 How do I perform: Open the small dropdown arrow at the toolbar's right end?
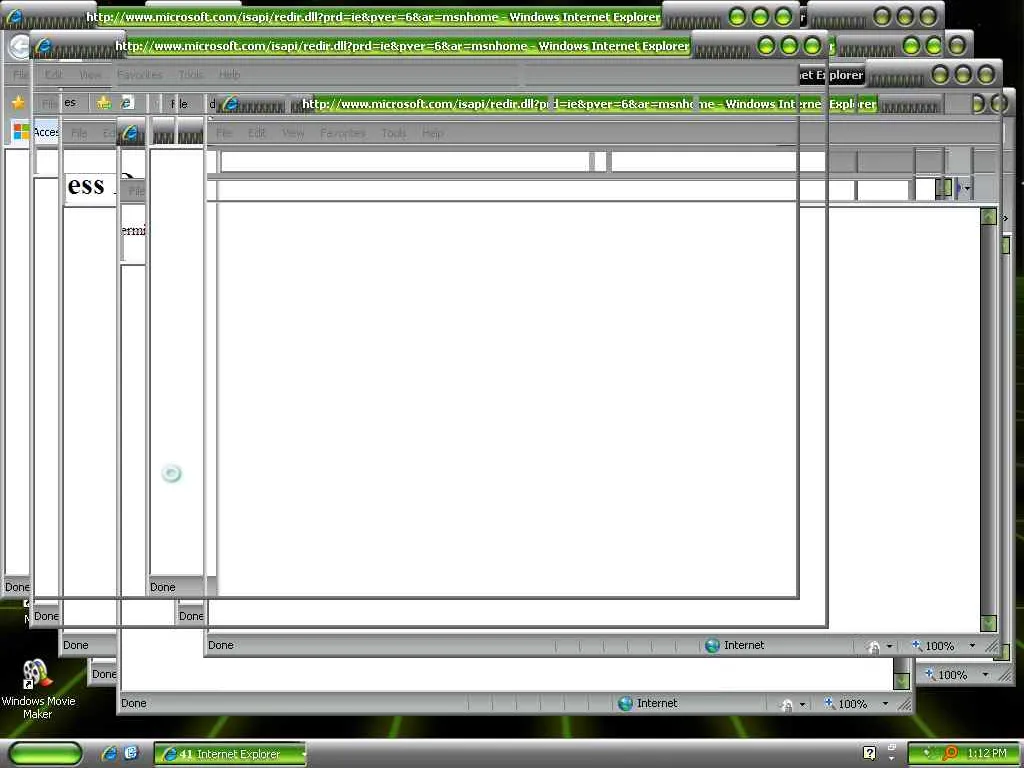click(x=967, y=189)
